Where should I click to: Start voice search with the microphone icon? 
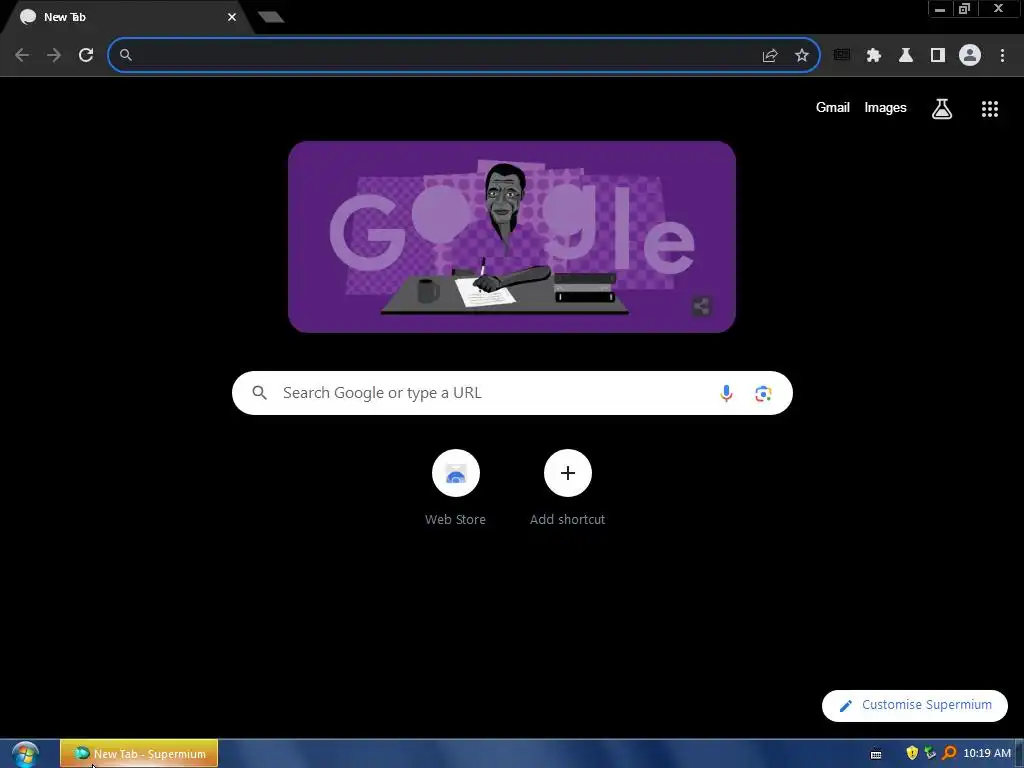(726, 393)
